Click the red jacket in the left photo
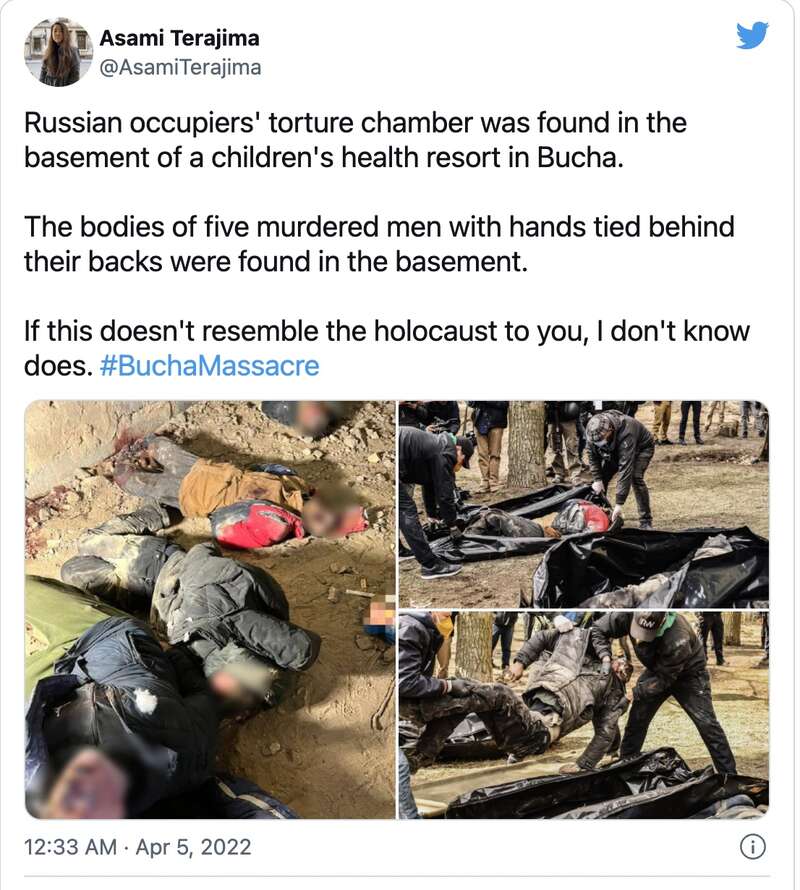Image resolution: width=800 pixels, height=890 pixels. click(258, 525)
